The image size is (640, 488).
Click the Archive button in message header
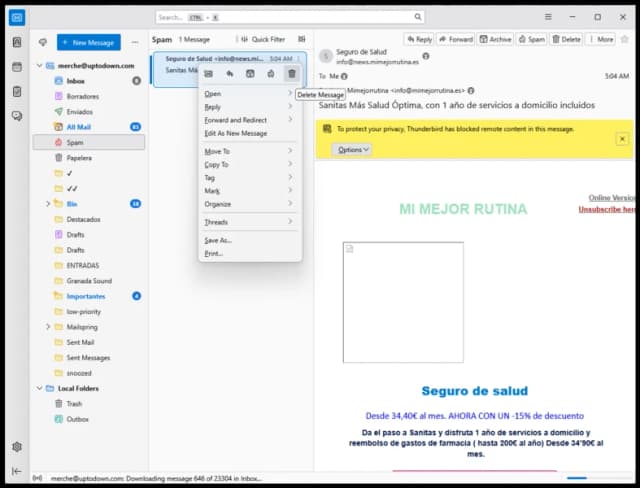point(496,39)
